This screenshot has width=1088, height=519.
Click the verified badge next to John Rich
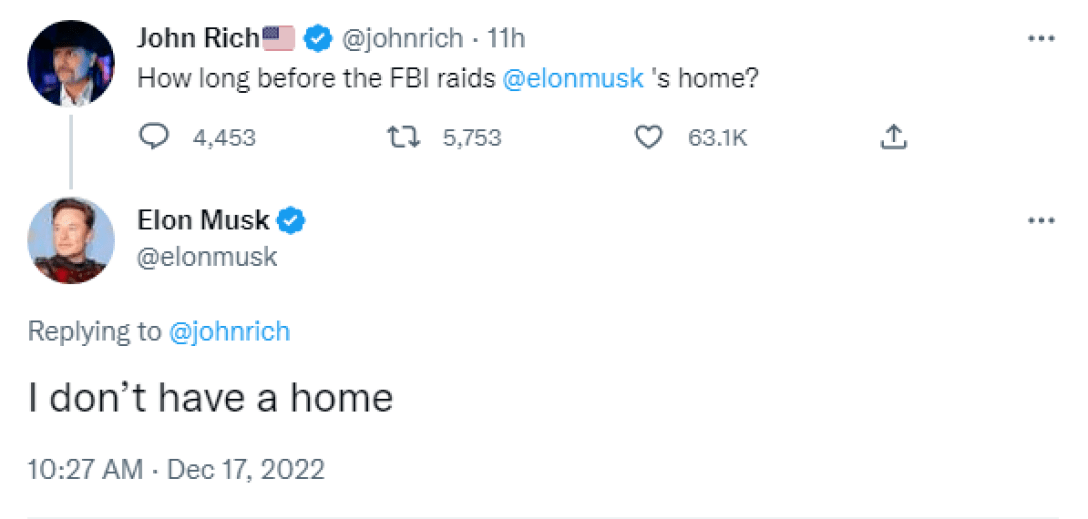(318, 39)
